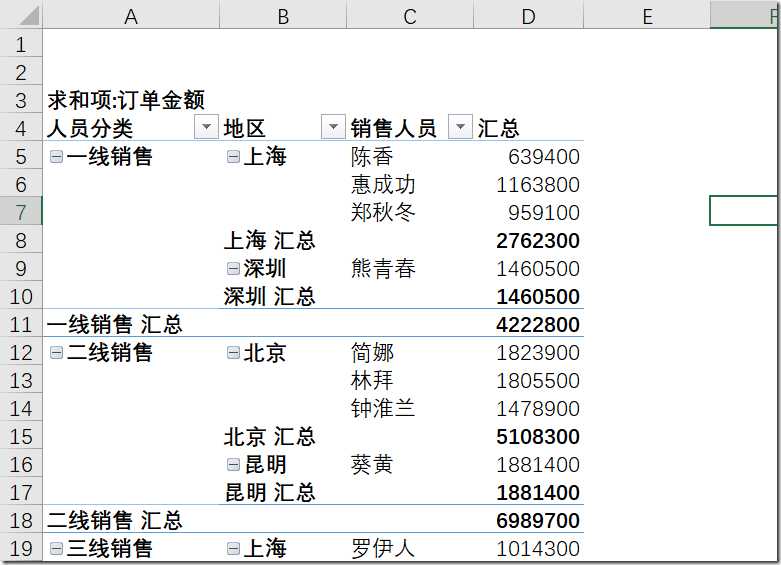Open the 人员分类 filter dropdown

click(206, 128)
